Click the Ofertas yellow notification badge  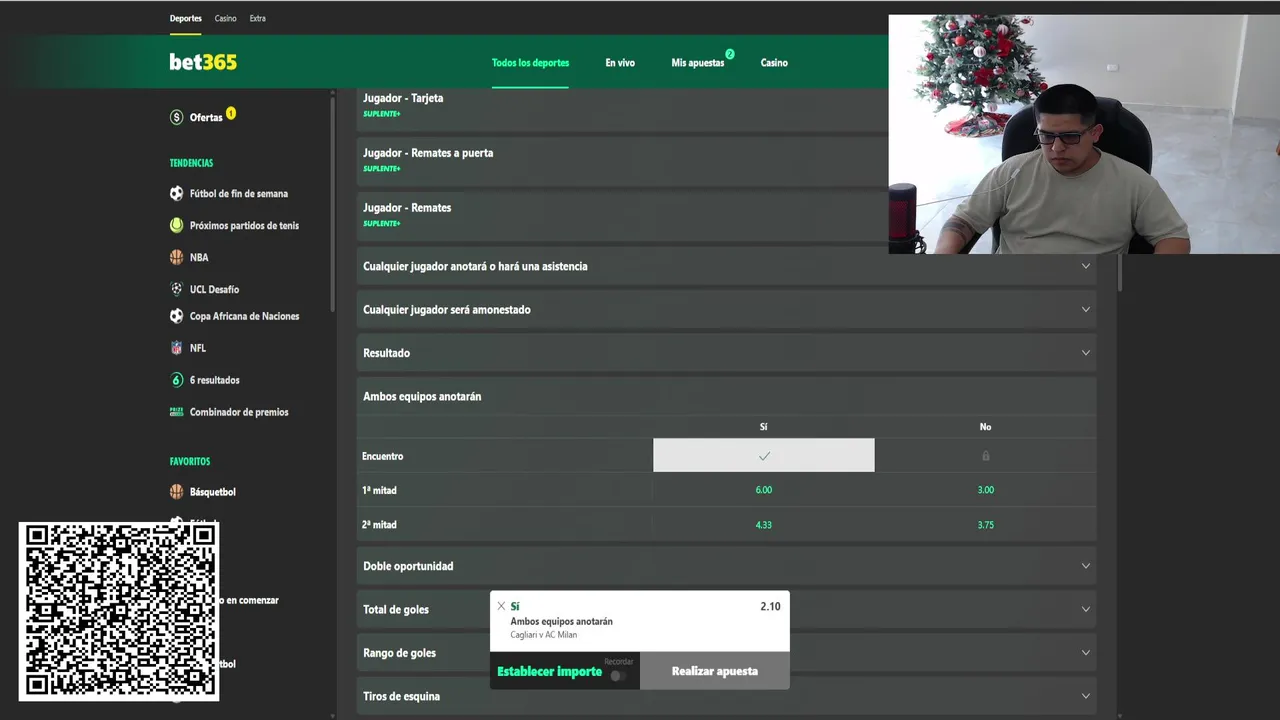231,113
